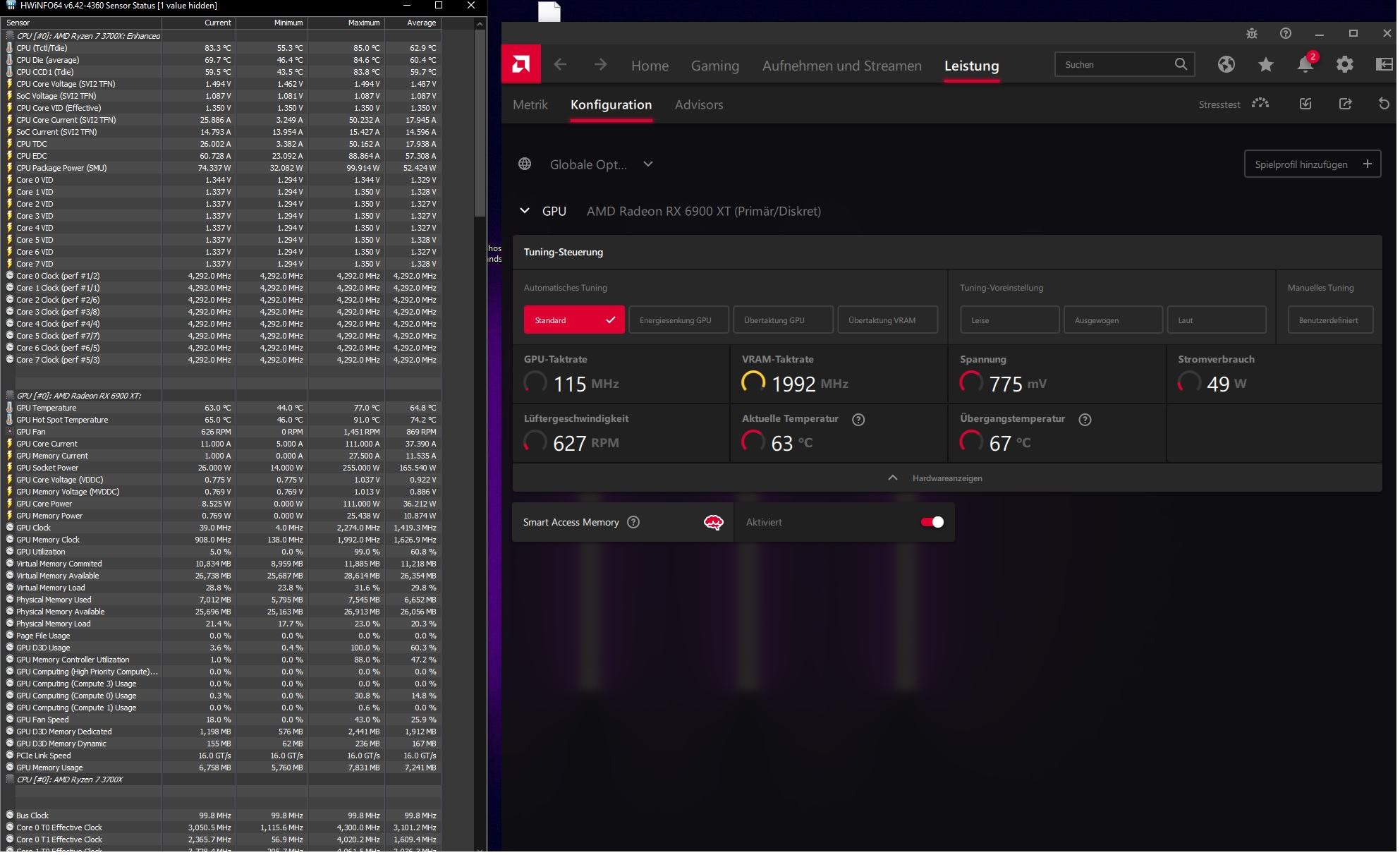
Task: Click HWiNFO Sensor column header
Action: pos(83,23)
